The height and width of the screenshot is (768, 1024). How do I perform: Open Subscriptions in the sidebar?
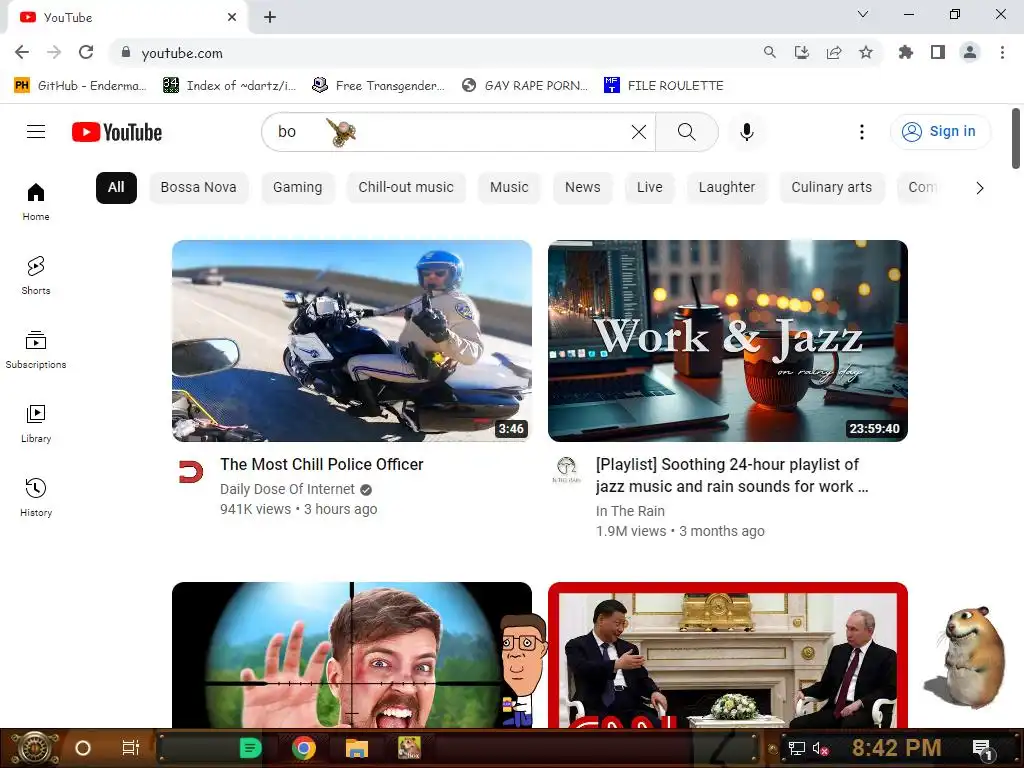click(36, 349)
